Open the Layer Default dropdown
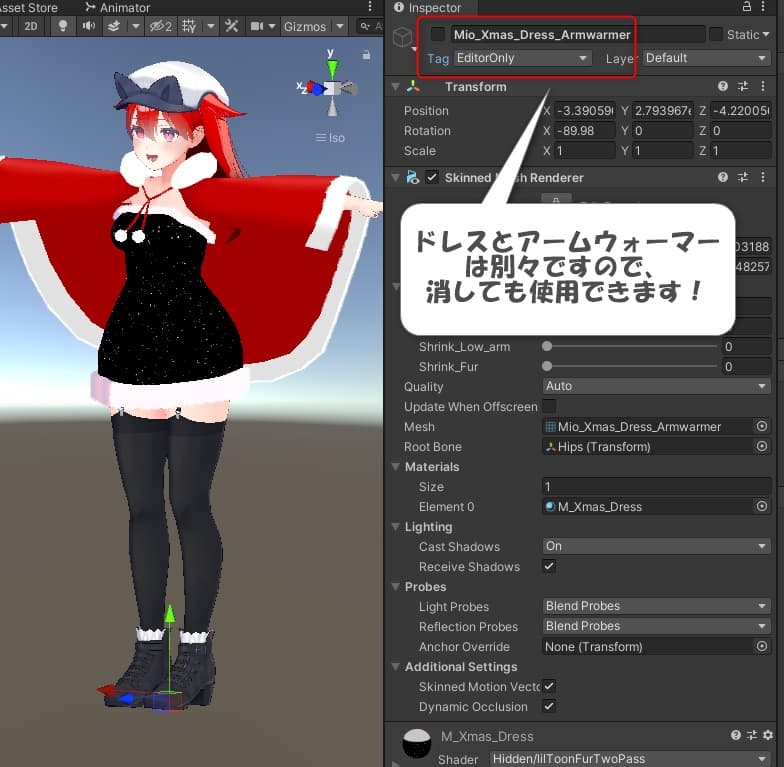This screenshot has width=784, height=767. (706, 58)
